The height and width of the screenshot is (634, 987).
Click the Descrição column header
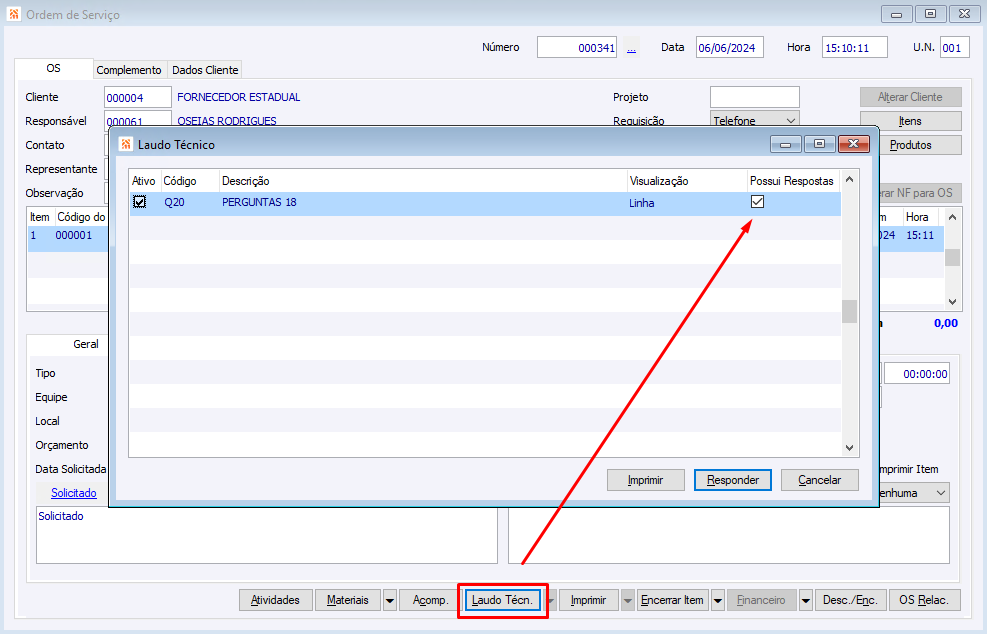point(423,181)
